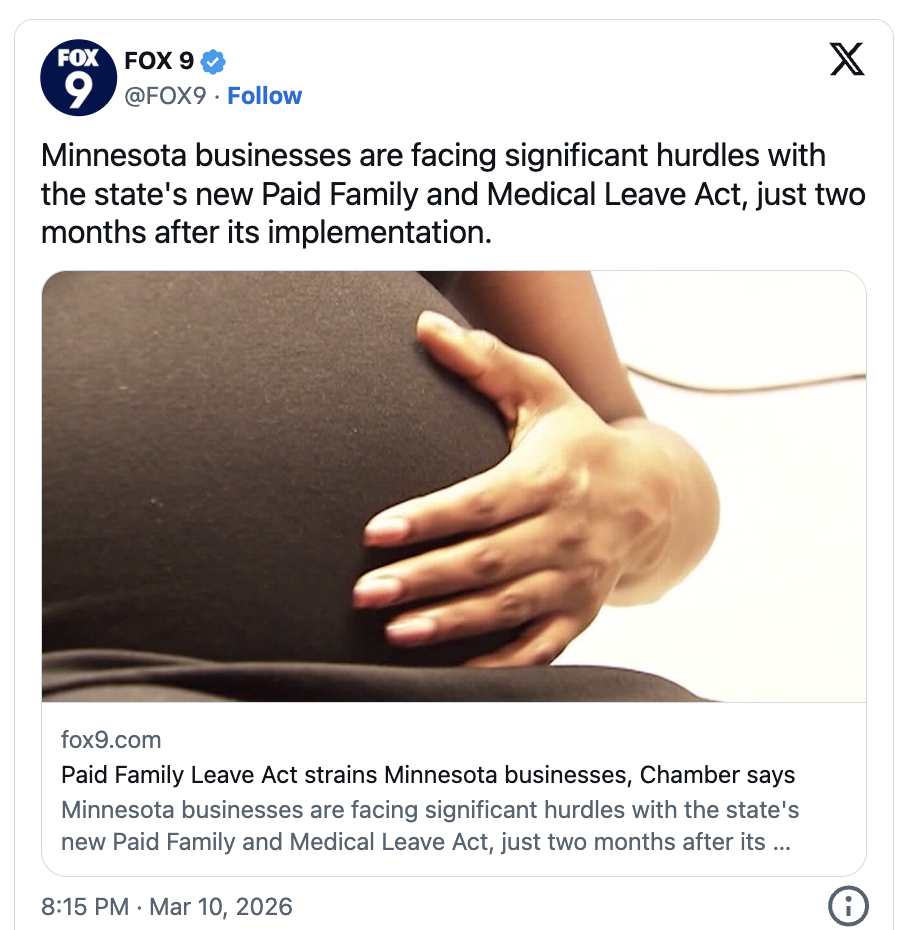Image resolution: width=900 pixels, height=930 pixels.
Task: Click the Mar 10, 2026 date
Action: coord(221,906)
